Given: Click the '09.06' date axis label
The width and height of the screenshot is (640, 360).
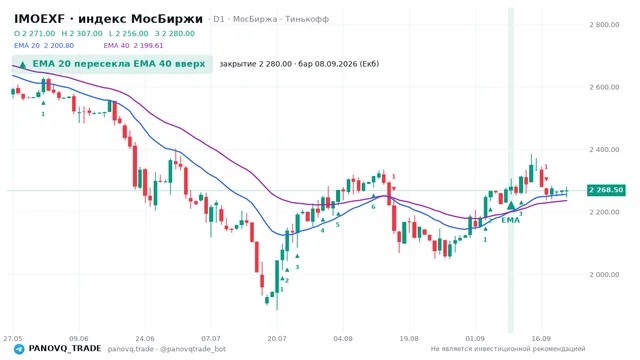Looking at the screenshot, I should [x=79, y=338].
